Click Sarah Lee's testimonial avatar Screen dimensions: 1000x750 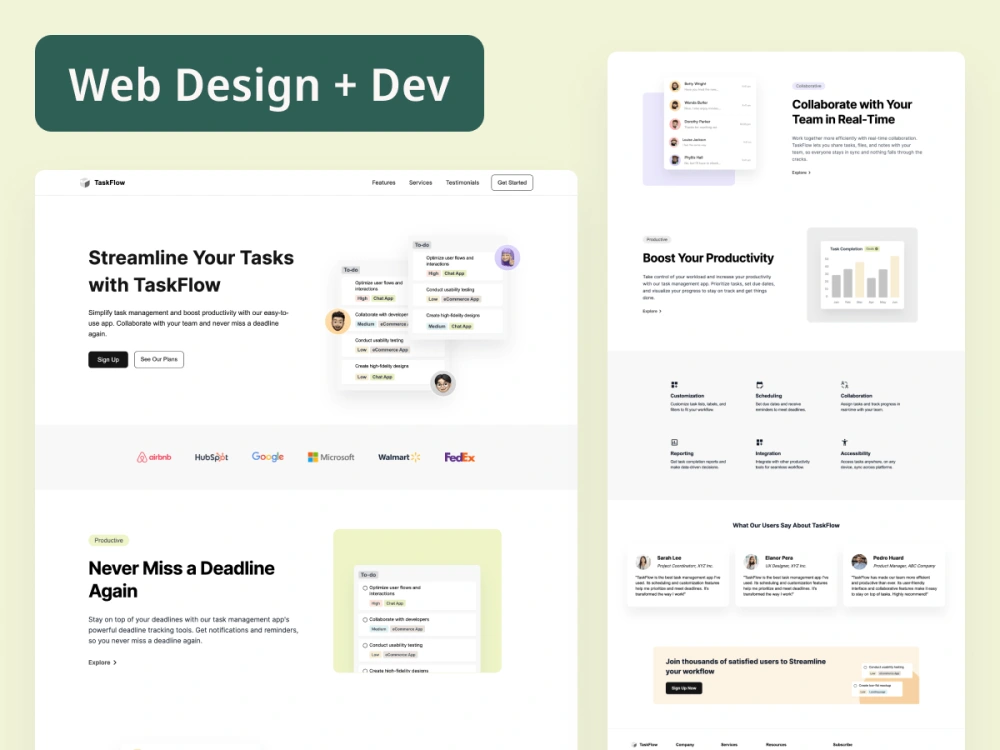643,561
